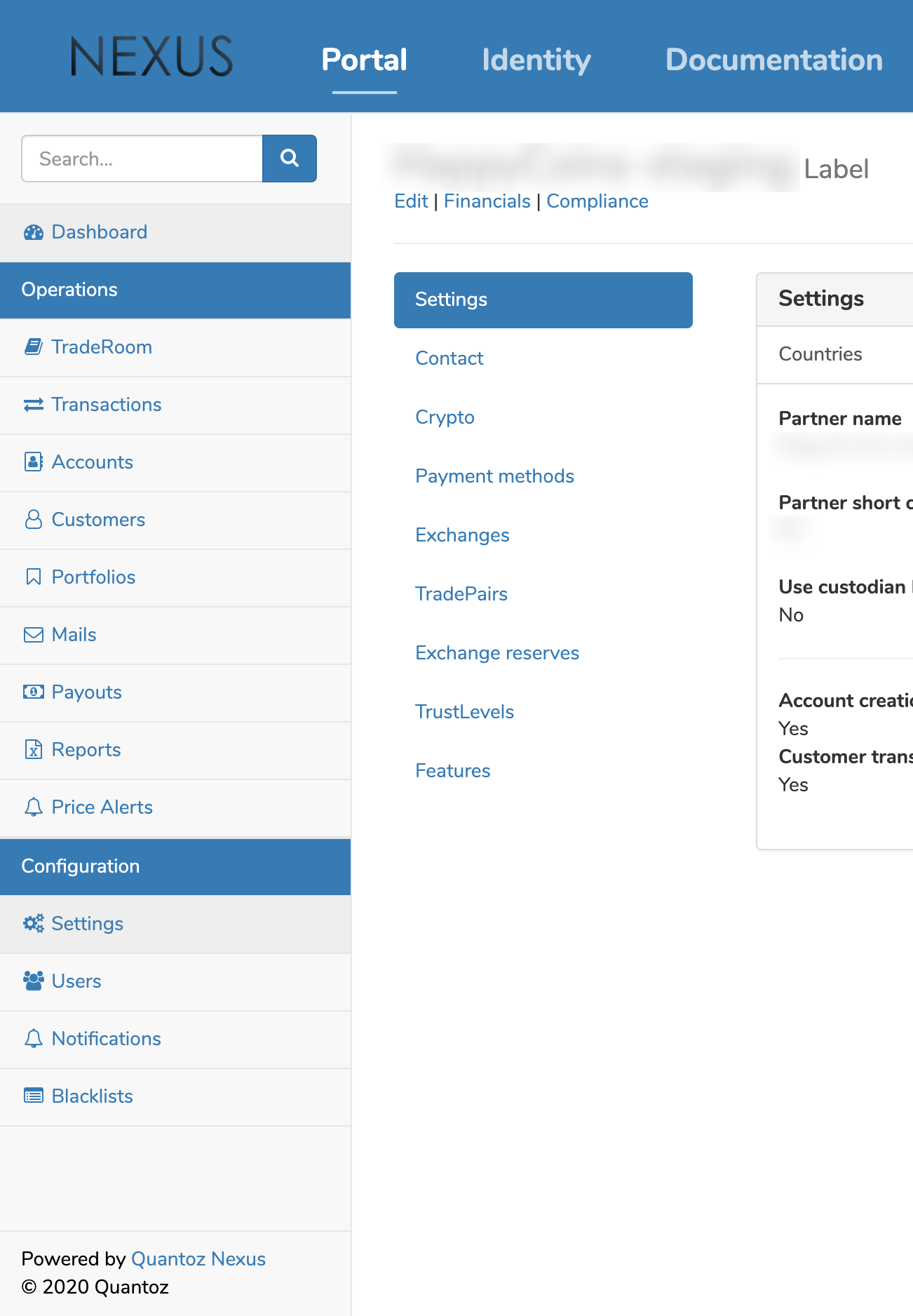Click the Customers person icon
Screen dimensions: 913x1316
coord(33,520)
